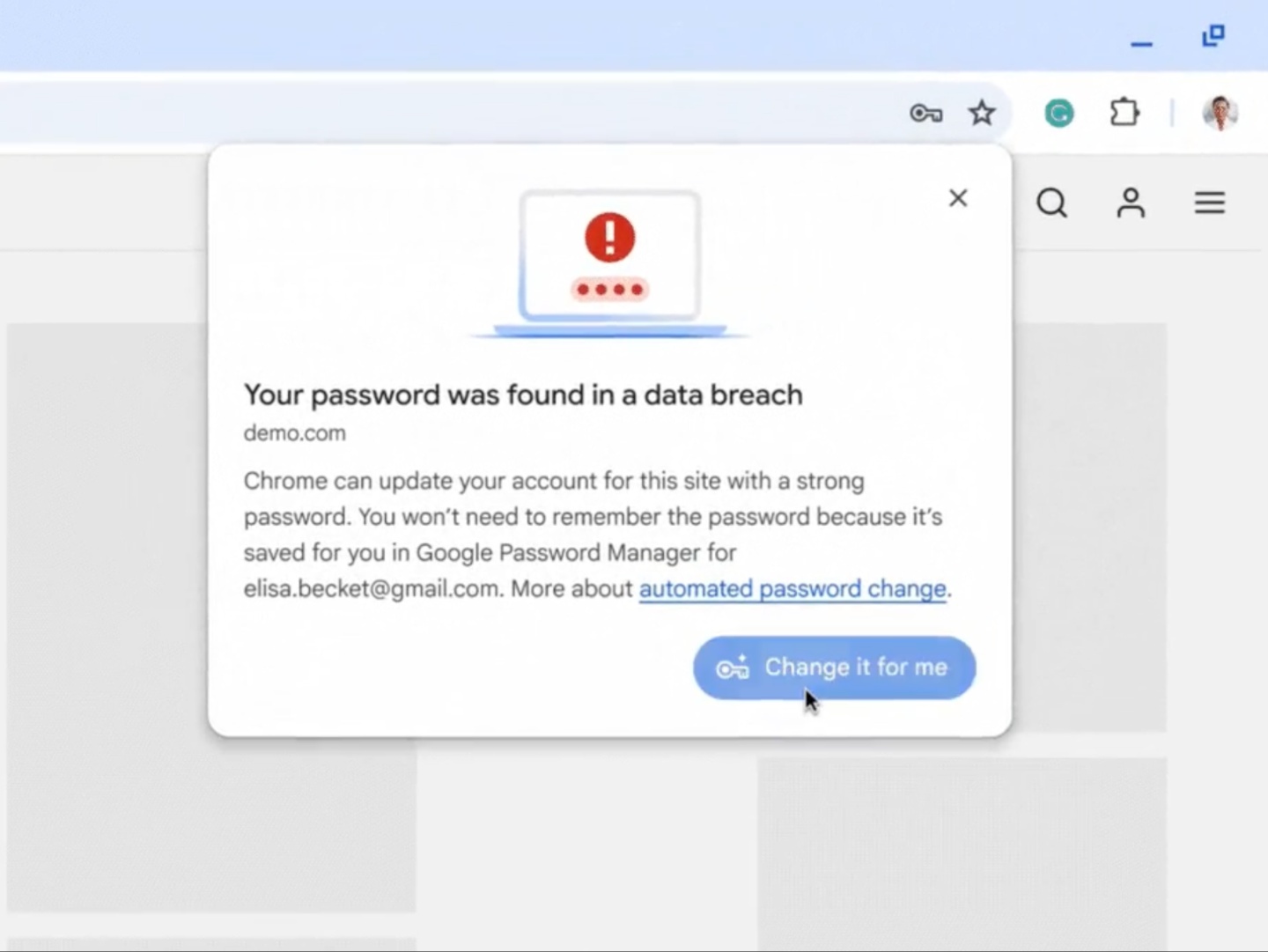Click the demo.com site label
This screenshot has width=1268, height=952.
click(295, 433)
